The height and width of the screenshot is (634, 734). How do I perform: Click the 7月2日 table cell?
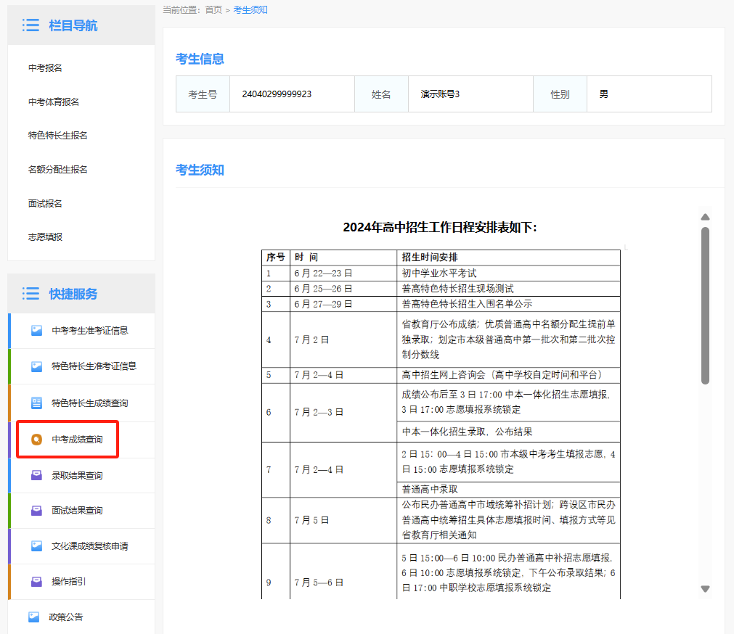(343, 339)
